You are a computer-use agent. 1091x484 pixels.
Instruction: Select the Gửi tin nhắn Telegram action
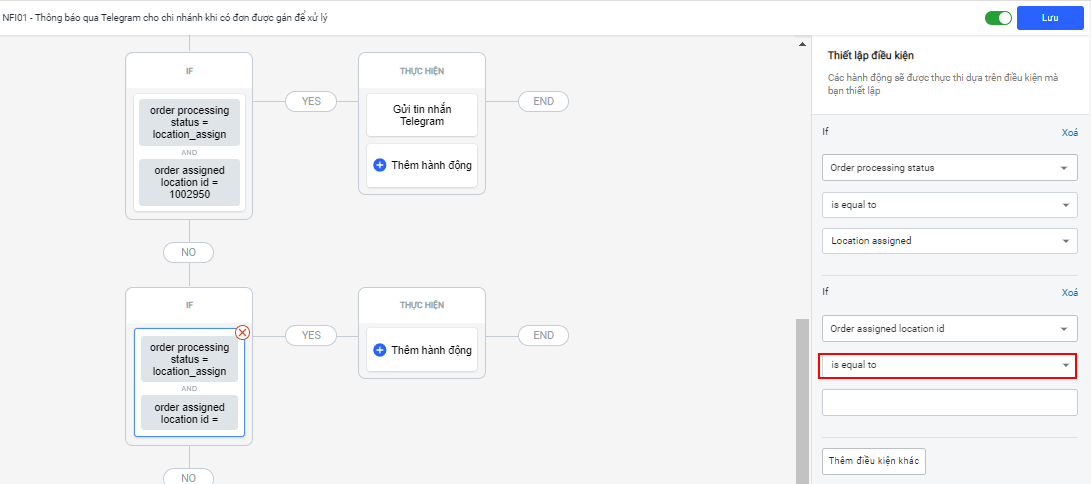(x=421, y=114)
